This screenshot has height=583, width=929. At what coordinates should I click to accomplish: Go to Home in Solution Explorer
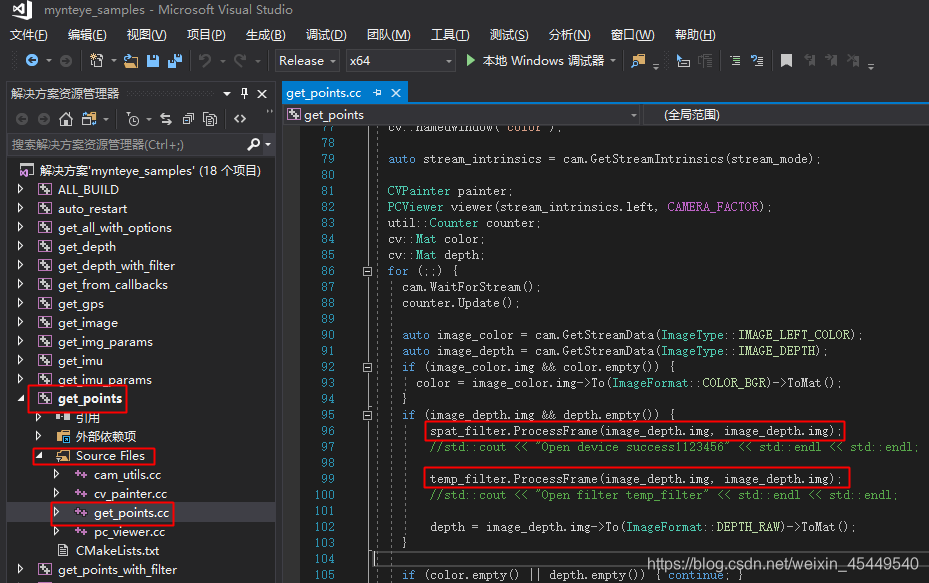coord(66,119)
